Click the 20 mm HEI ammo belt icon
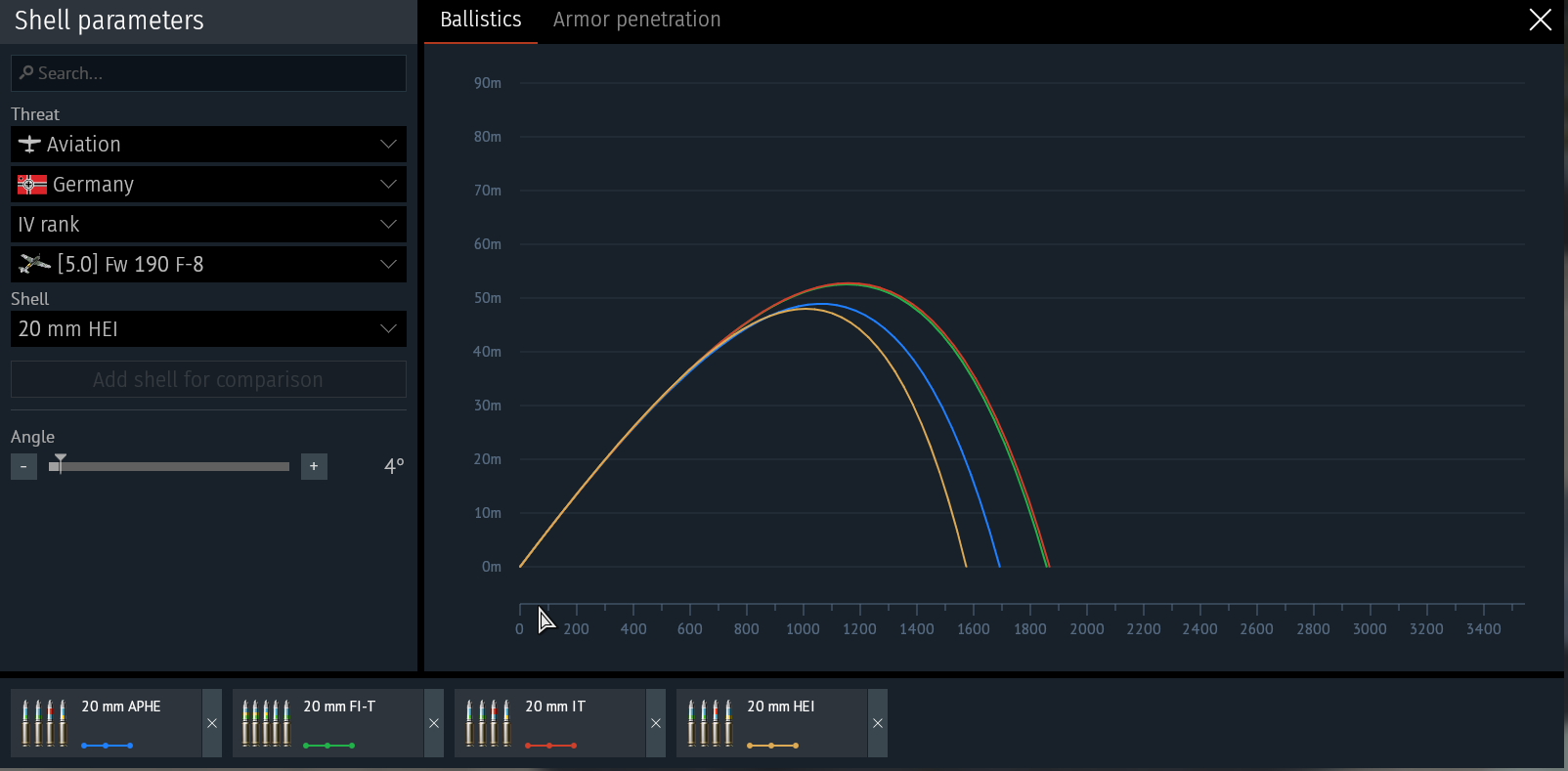Screen dimensions: 1568x771 711,723
